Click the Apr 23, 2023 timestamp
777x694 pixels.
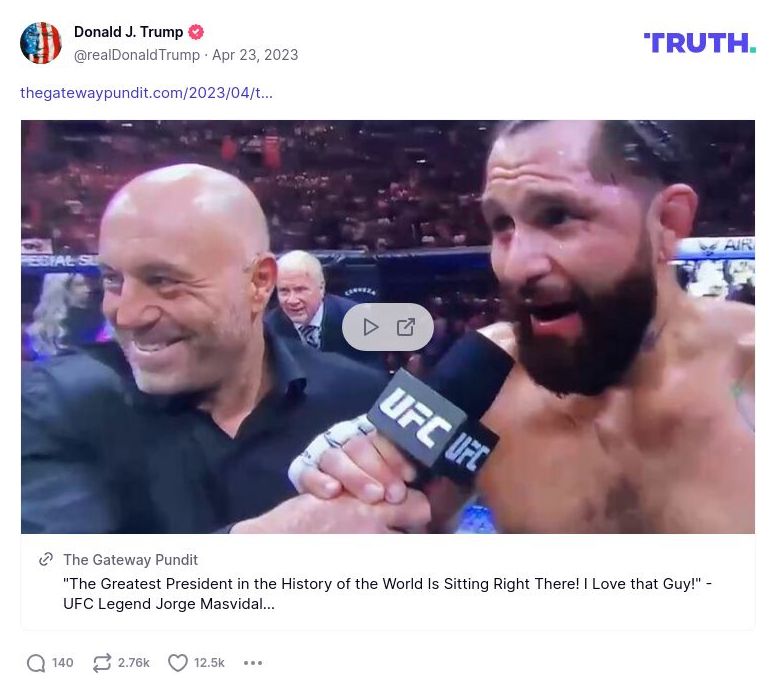pos(255,55)
